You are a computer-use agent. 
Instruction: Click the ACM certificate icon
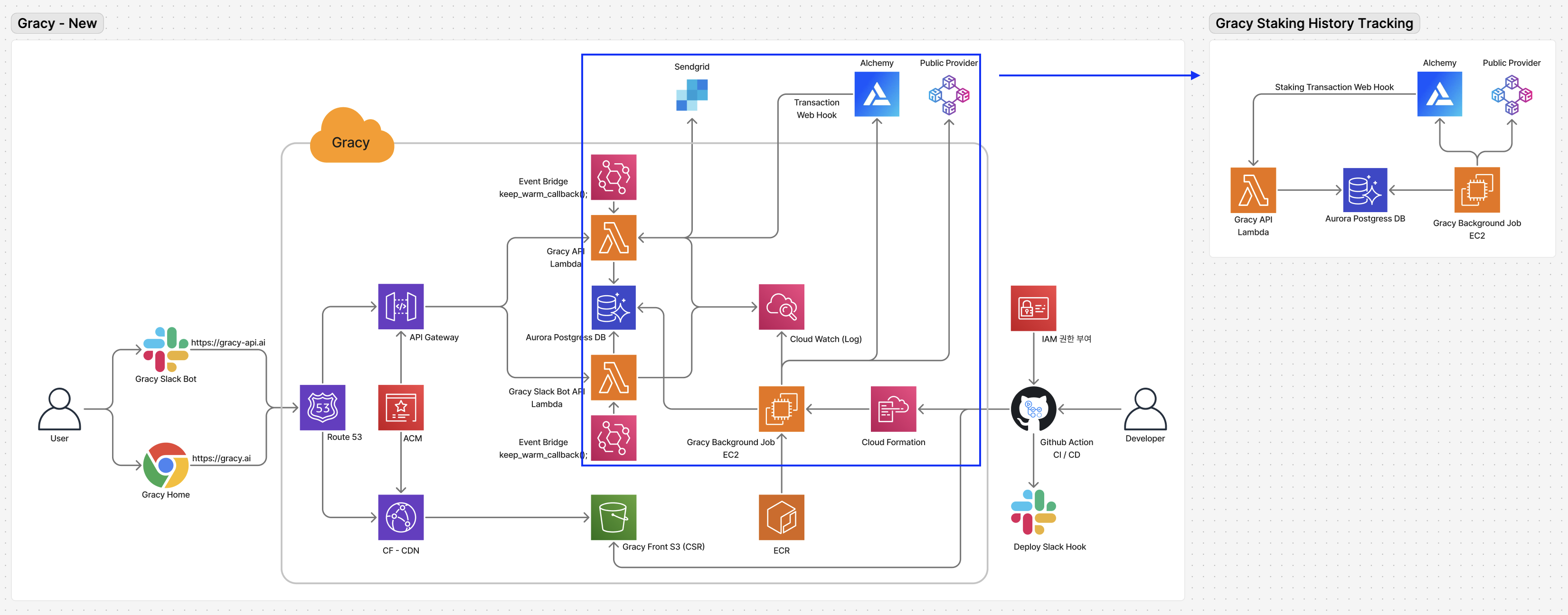(400, 407)
